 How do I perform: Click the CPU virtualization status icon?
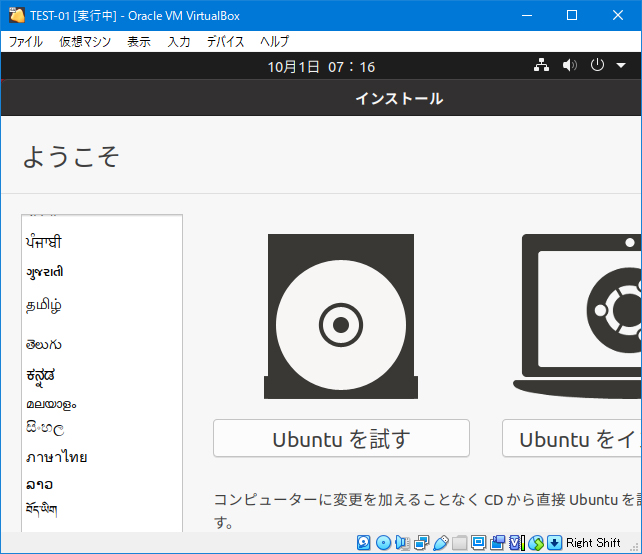click(517, 543)
